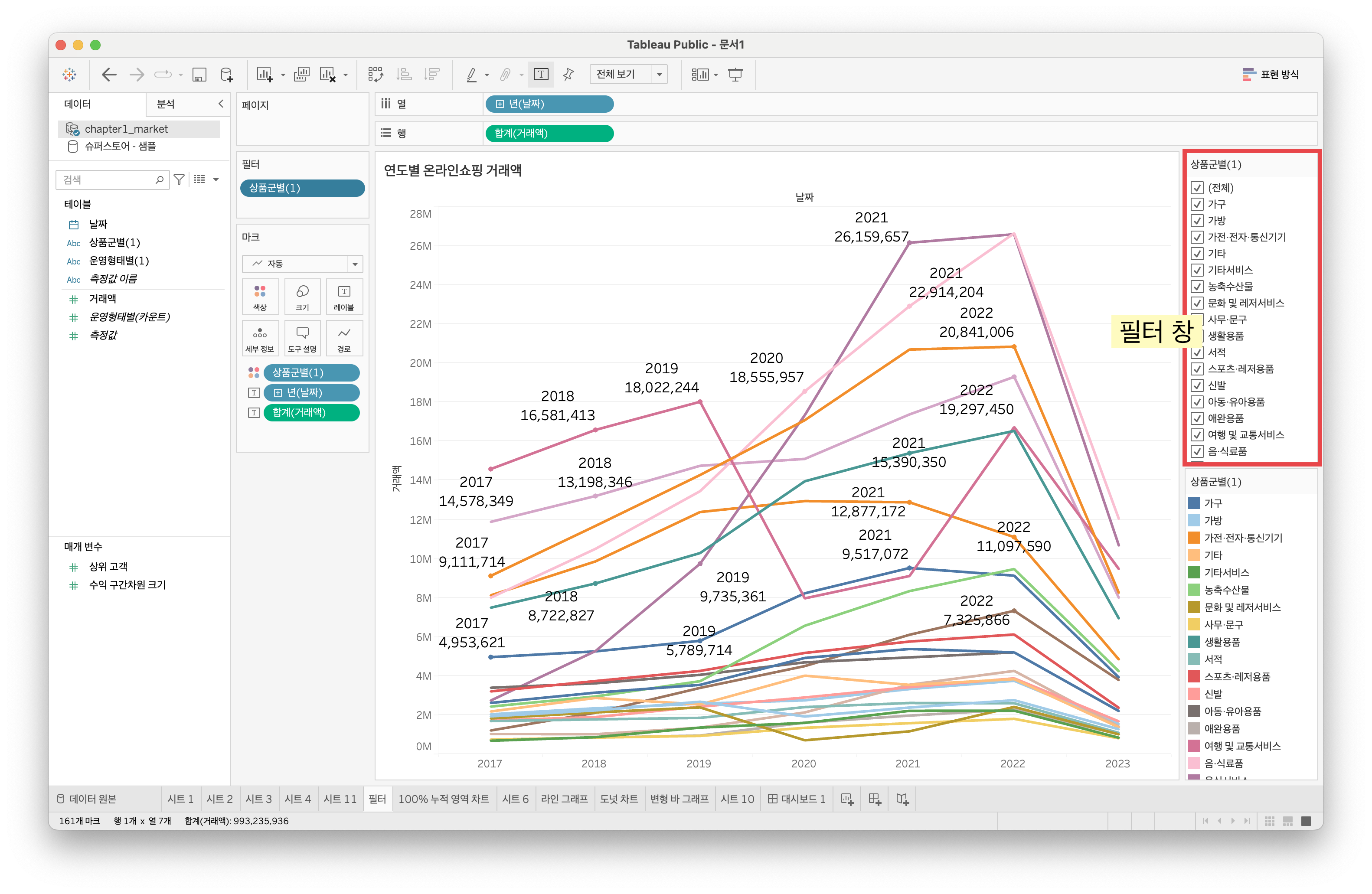
Task: Click the pin fix axes icon
Action: (x=568, y=75)
